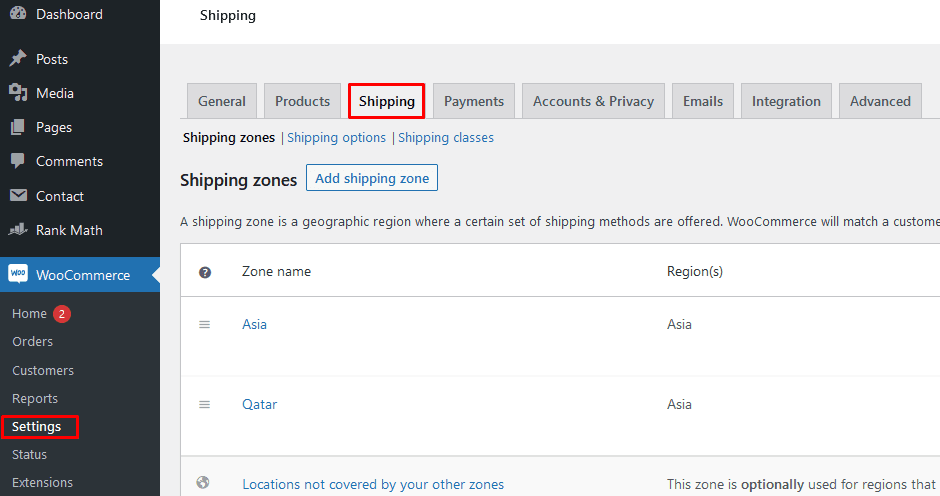Image resolution: width=940 pixels, height=496 pixels.
Task: Click the Shipping page title
Action: coord(228,16)
